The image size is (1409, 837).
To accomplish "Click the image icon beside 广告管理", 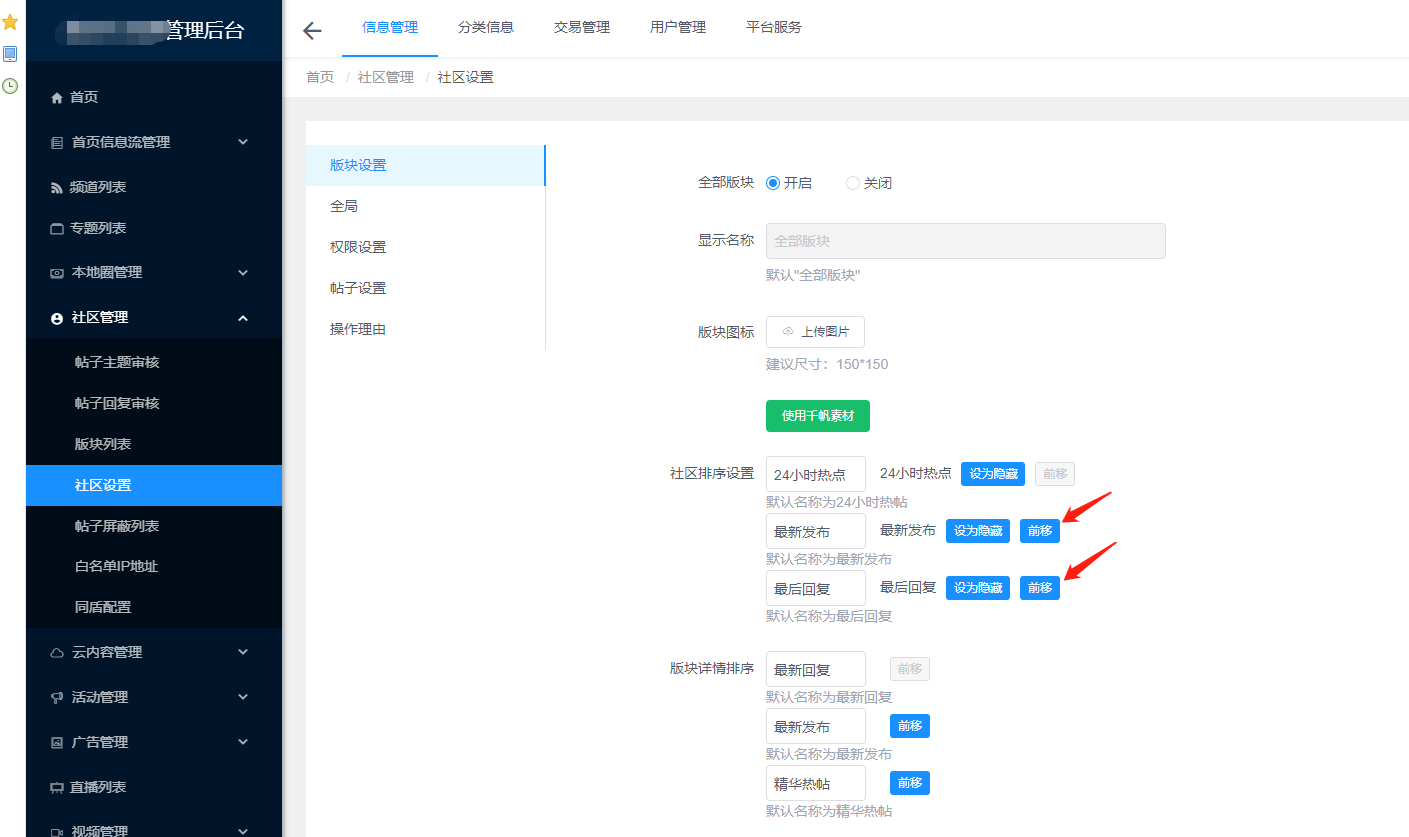I will click(57, 743).
